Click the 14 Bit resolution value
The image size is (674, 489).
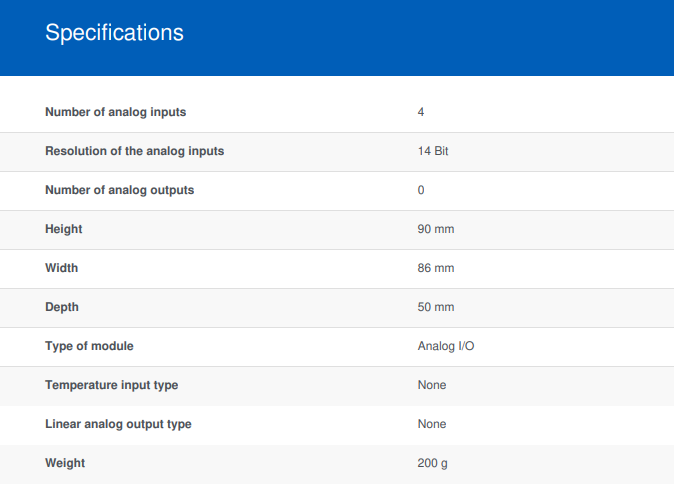tap(433, 151)
